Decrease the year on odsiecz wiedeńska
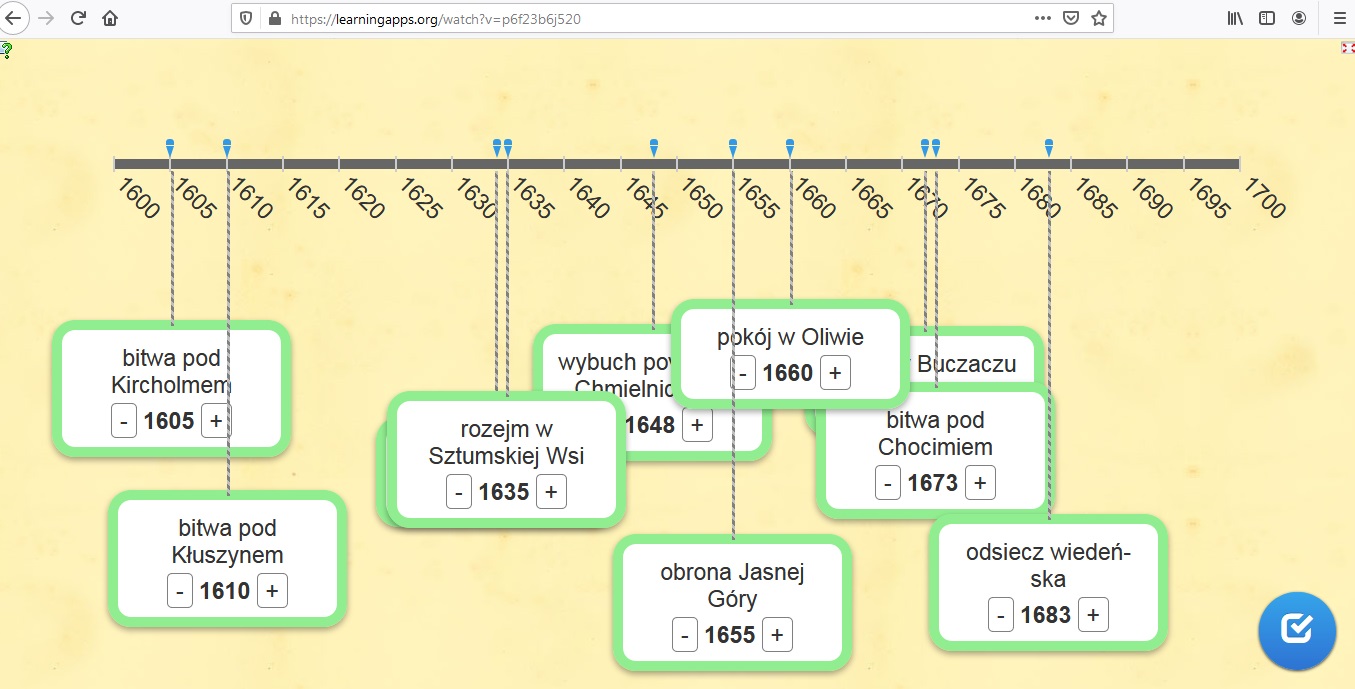 pyautogui.click(x=1001, y=615)
